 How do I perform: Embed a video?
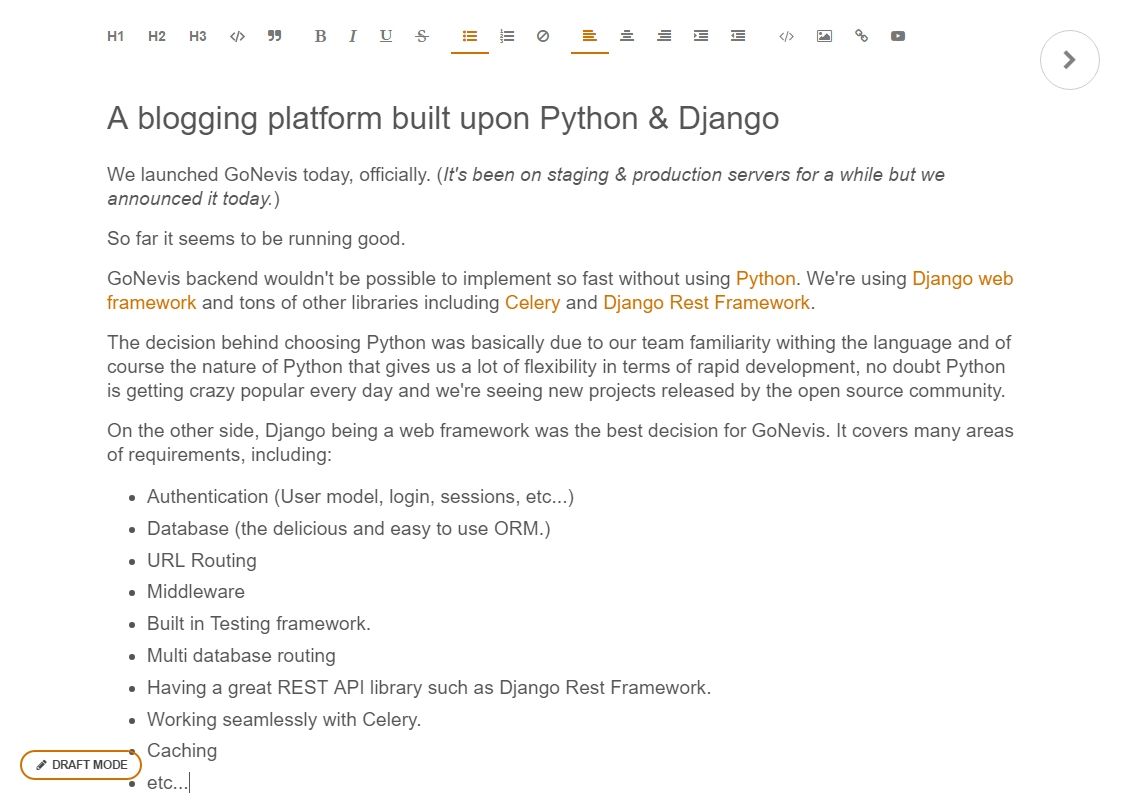coord(898,36)
